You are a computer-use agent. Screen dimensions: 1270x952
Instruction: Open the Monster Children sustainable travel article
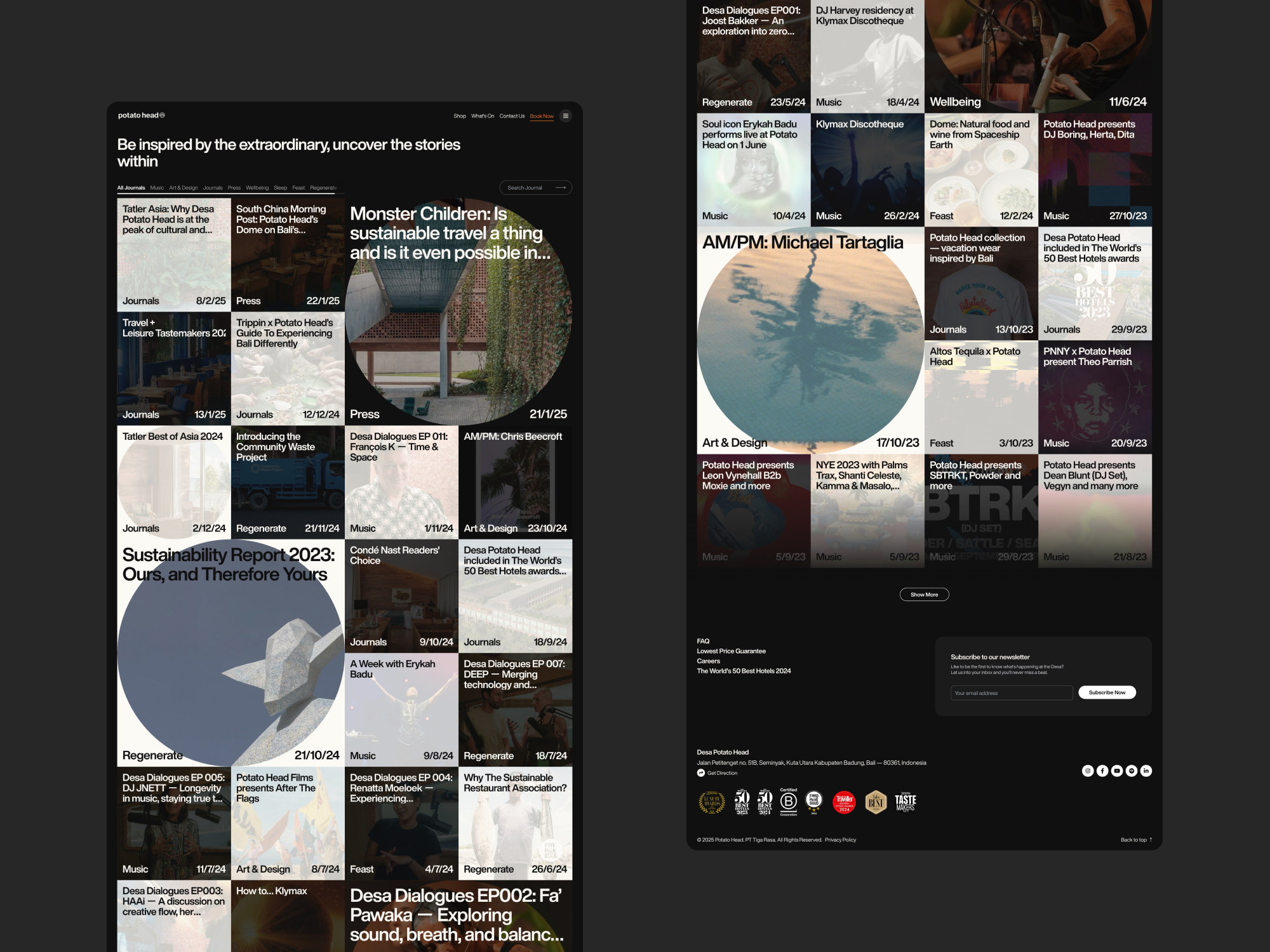[458, 312]
